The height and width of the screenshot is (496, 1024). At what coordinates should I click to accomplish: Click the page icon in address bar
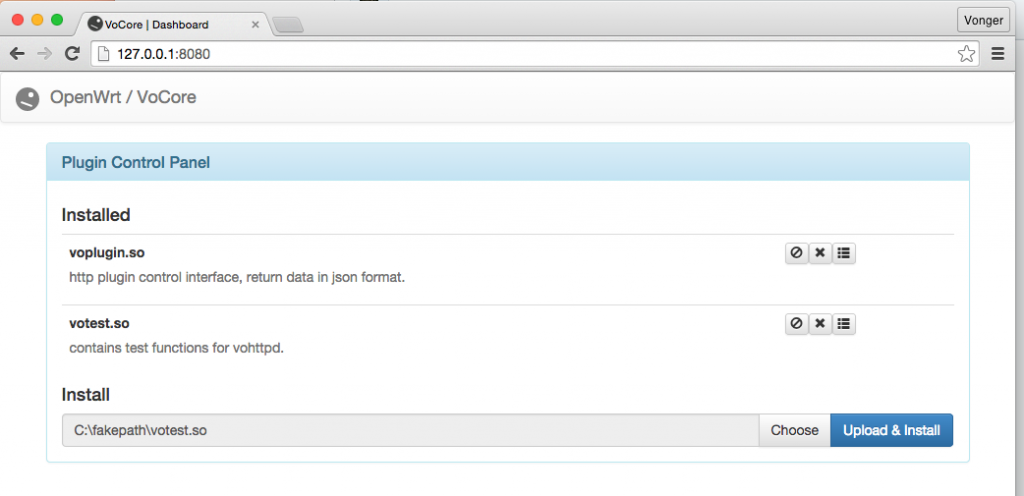pos(103,55)
